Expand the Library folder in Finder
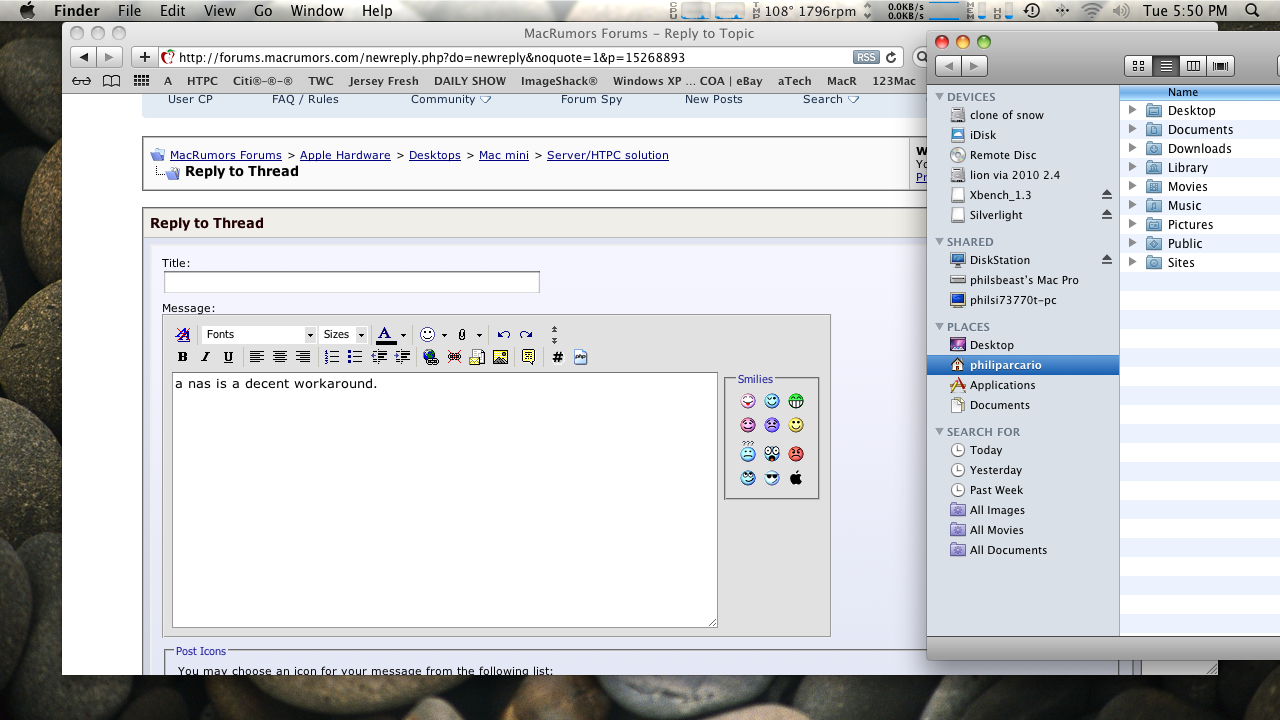The height and width of the screenshot is (720, 1280). point(1132,167)
